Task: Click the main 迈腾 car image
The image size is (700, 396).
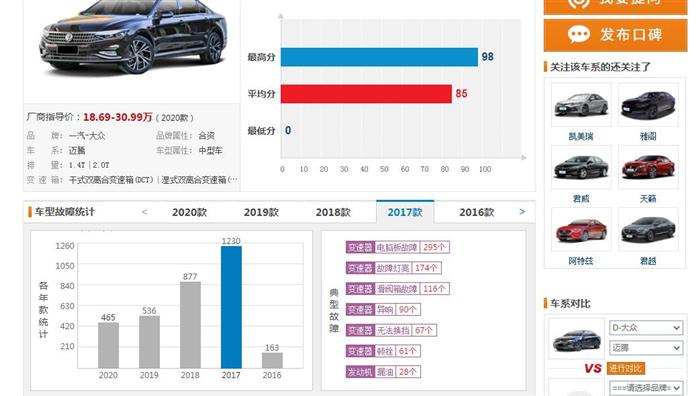Action: (133, 37)
